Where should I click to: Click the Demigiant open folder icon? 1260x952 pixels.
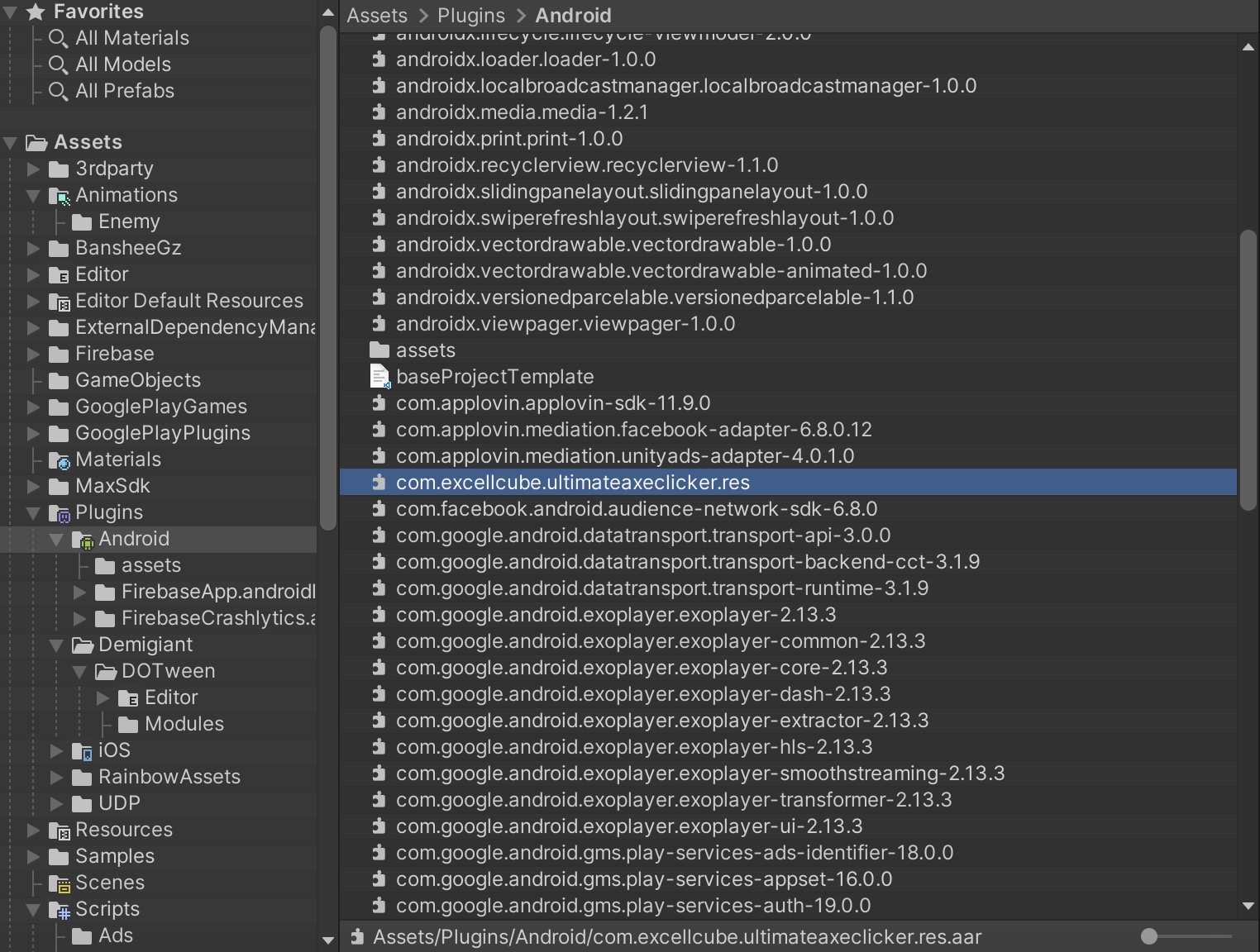[x=83, y=645]
